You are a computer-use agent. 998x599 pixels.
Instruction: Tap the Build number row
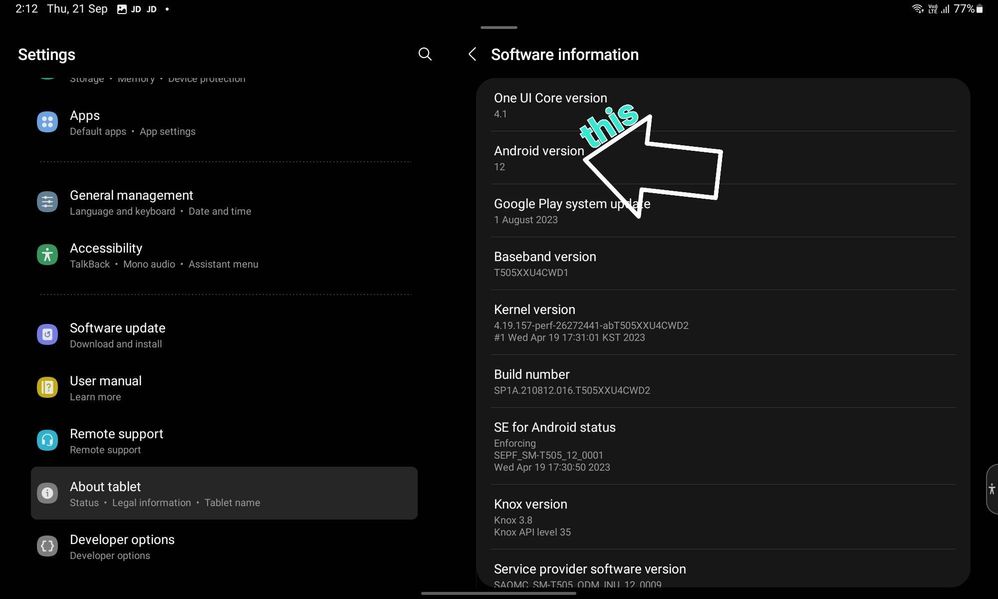723,381
